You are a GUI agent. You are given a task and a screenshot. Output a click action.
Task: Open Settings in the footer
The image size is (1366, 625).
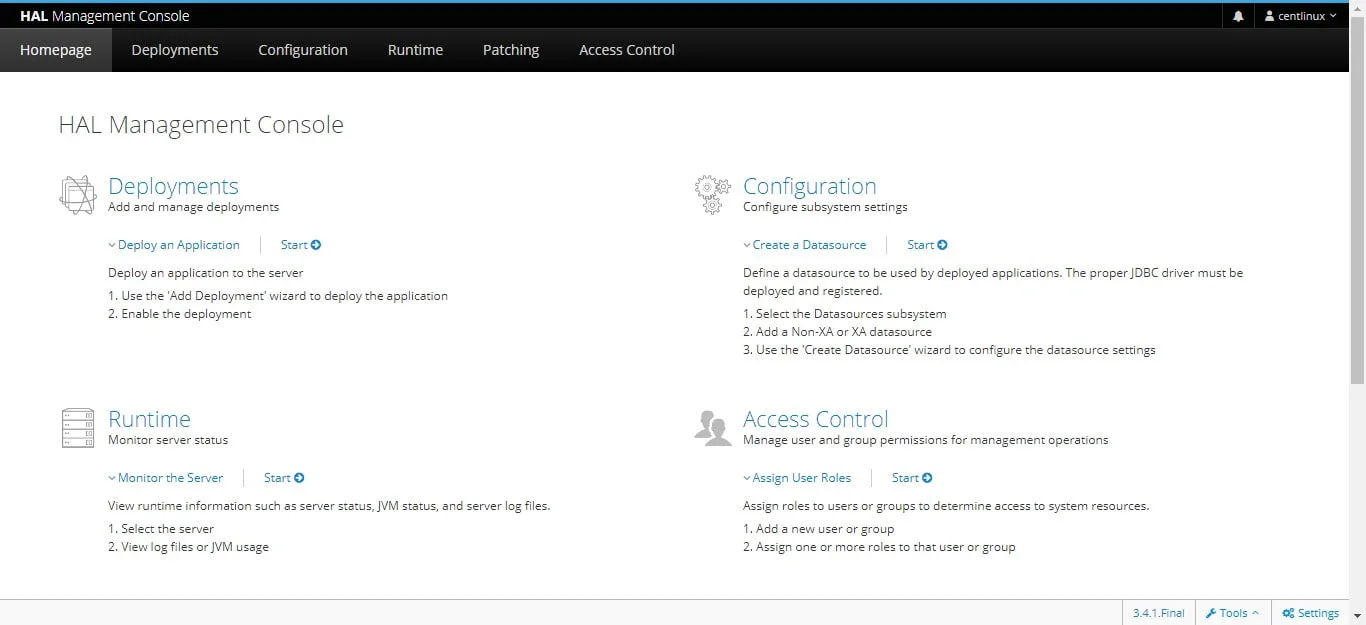point(1311,613)
